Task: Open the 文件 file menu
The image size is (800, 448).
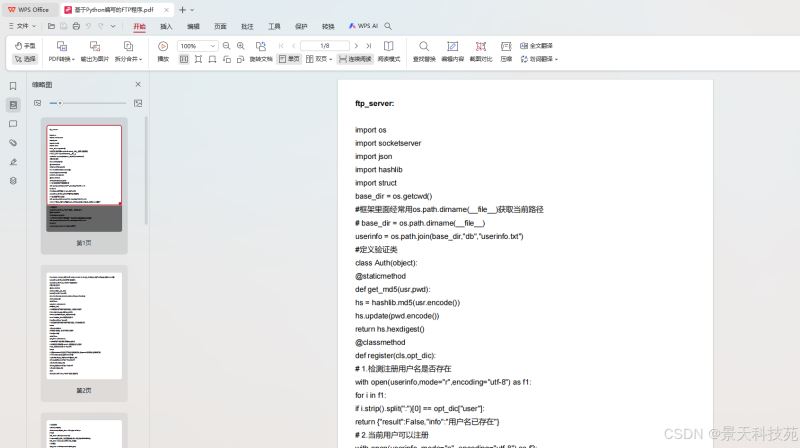Action: click(x=22, y=26)
